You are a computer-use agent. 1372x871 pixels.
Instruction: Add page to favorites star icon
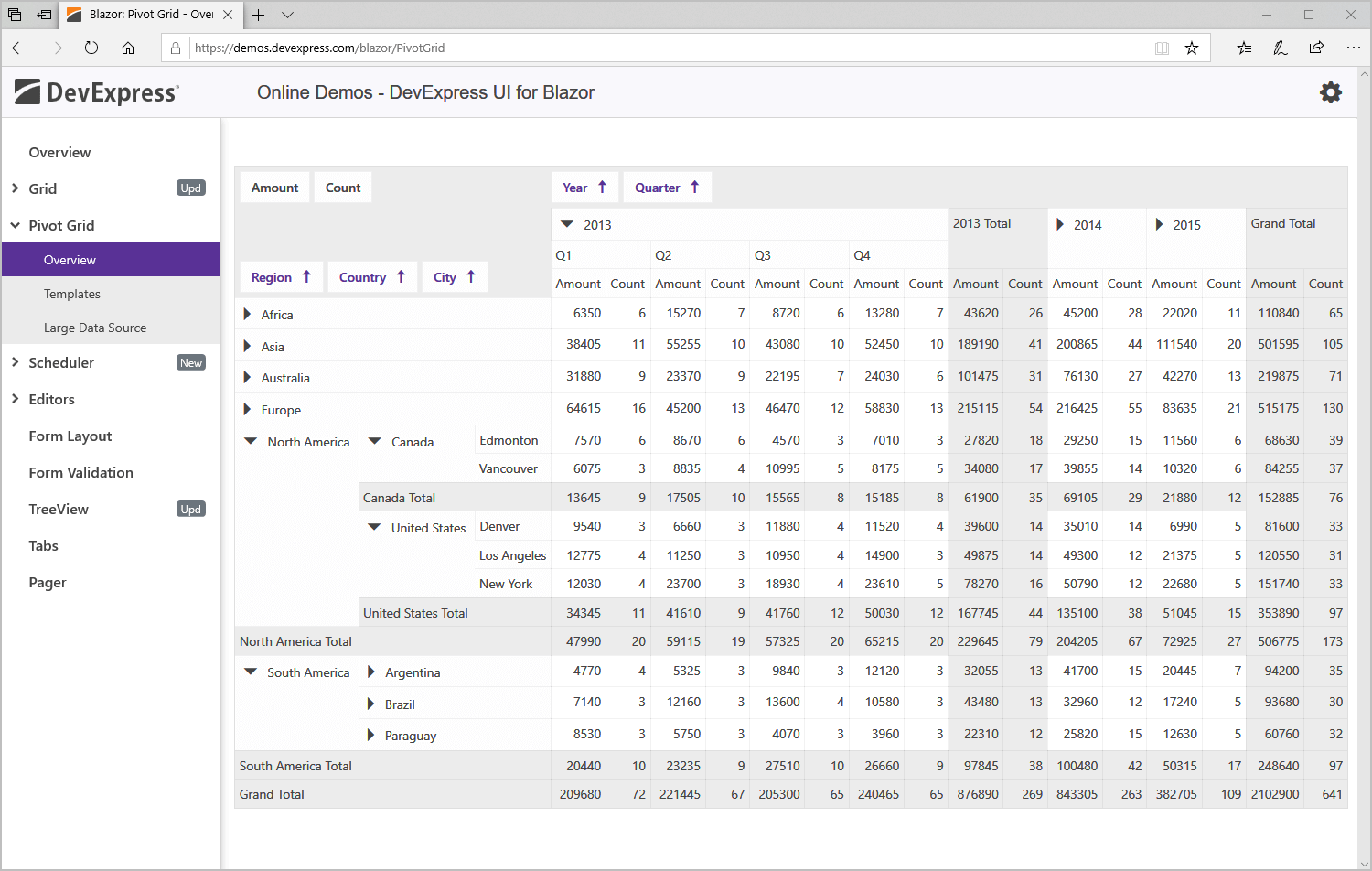1191,48
